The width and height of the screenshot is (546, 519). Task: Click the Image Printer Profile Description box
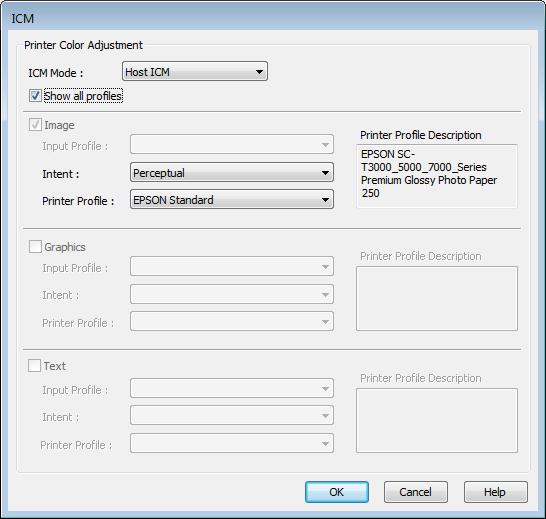point(437,176)
